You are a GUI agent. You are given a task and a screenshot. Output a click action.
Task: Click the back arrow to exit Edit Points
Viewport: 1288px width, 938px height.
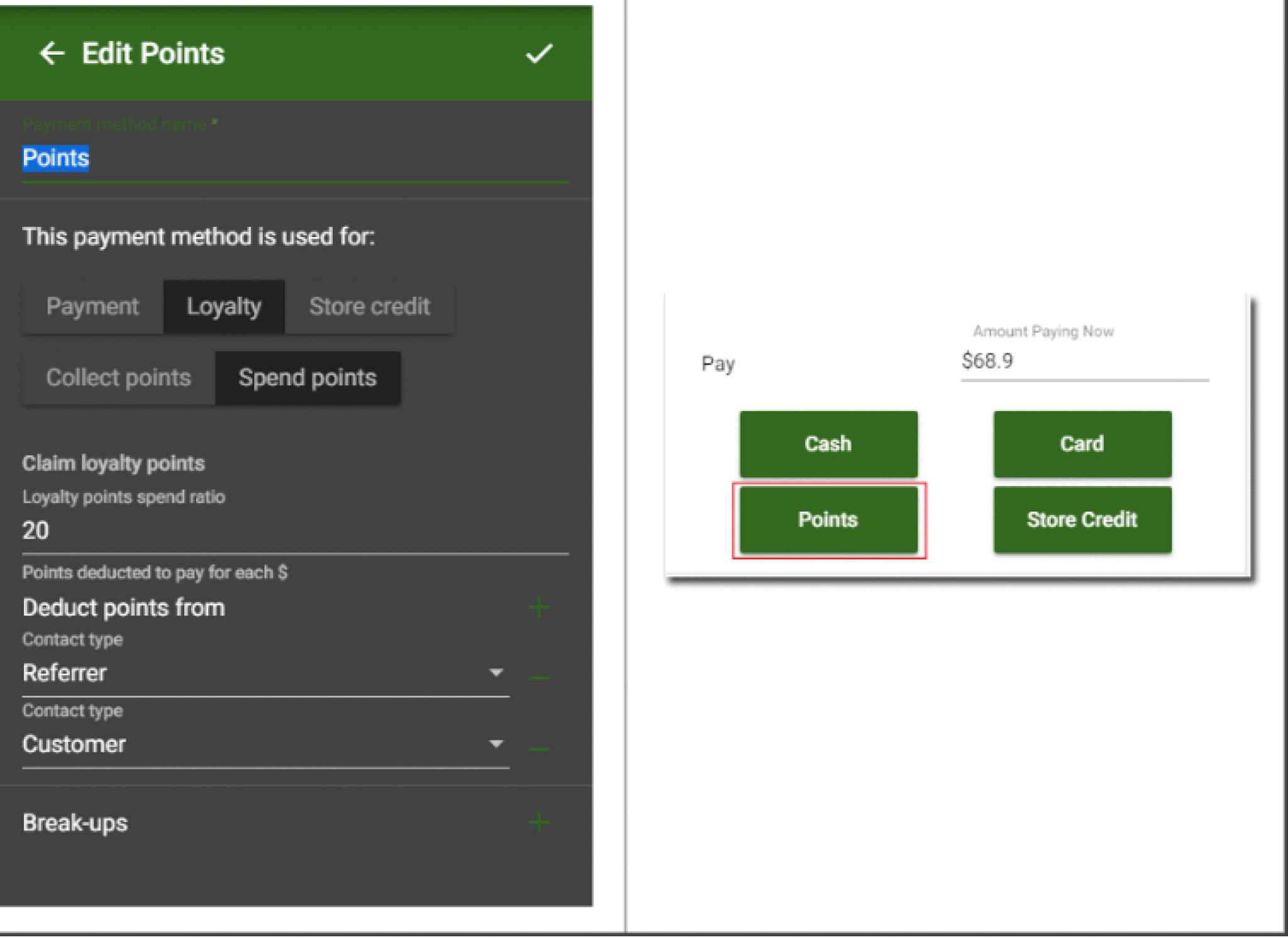(52, 53)
